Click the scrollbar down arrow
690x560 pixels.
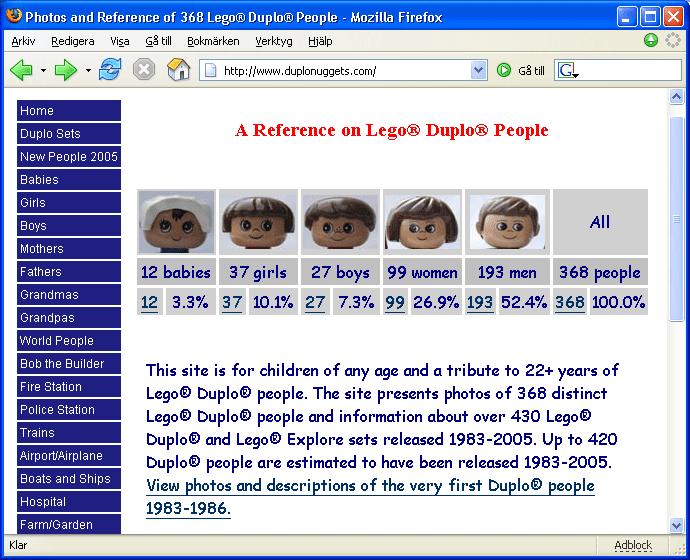(676, 524)
